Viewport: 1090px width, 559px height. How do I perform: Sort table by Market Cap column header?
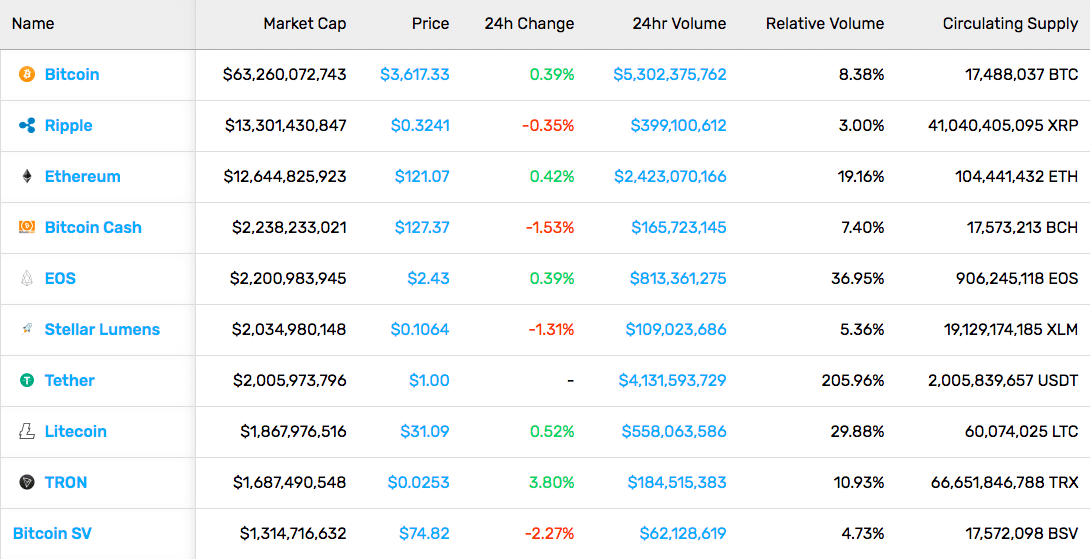click(304, 24)
